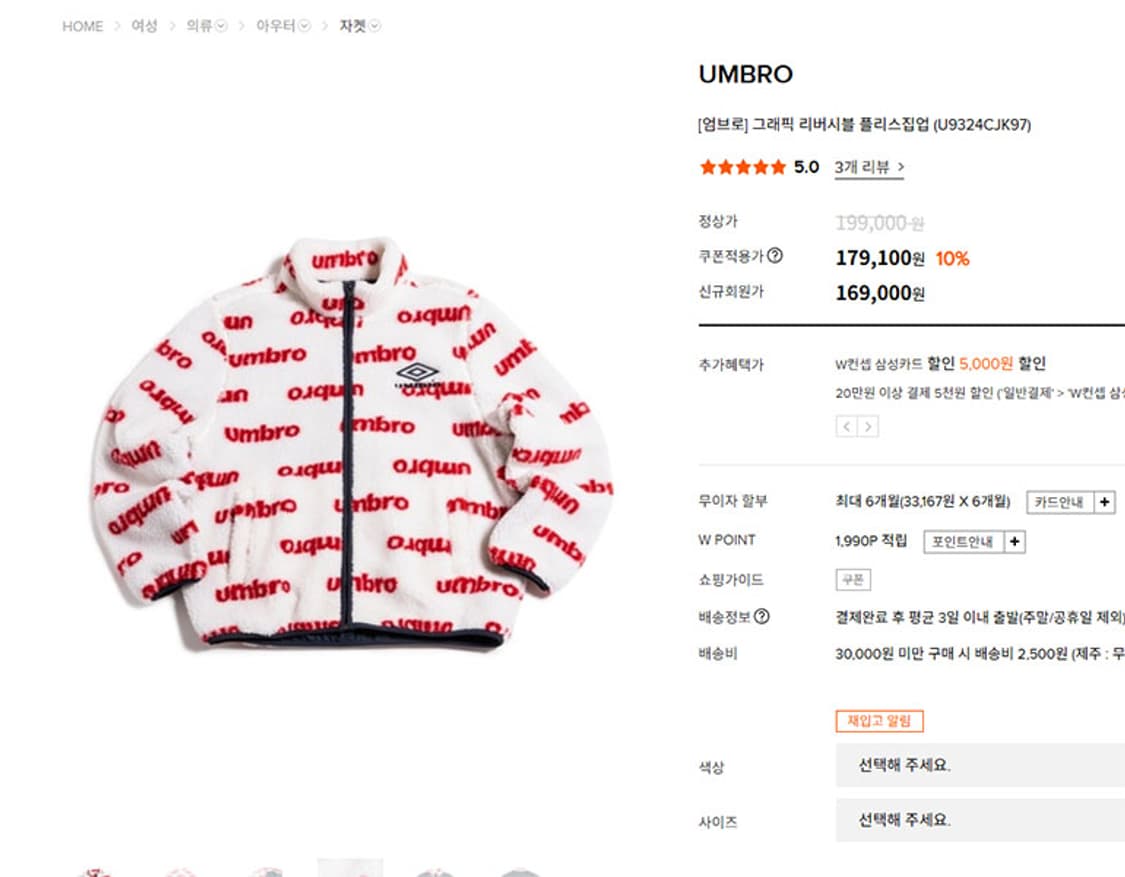This screenshot has height=877, width=1125.
Task: Open the 색상 color selection dropdown
Action: coord(980,765)
